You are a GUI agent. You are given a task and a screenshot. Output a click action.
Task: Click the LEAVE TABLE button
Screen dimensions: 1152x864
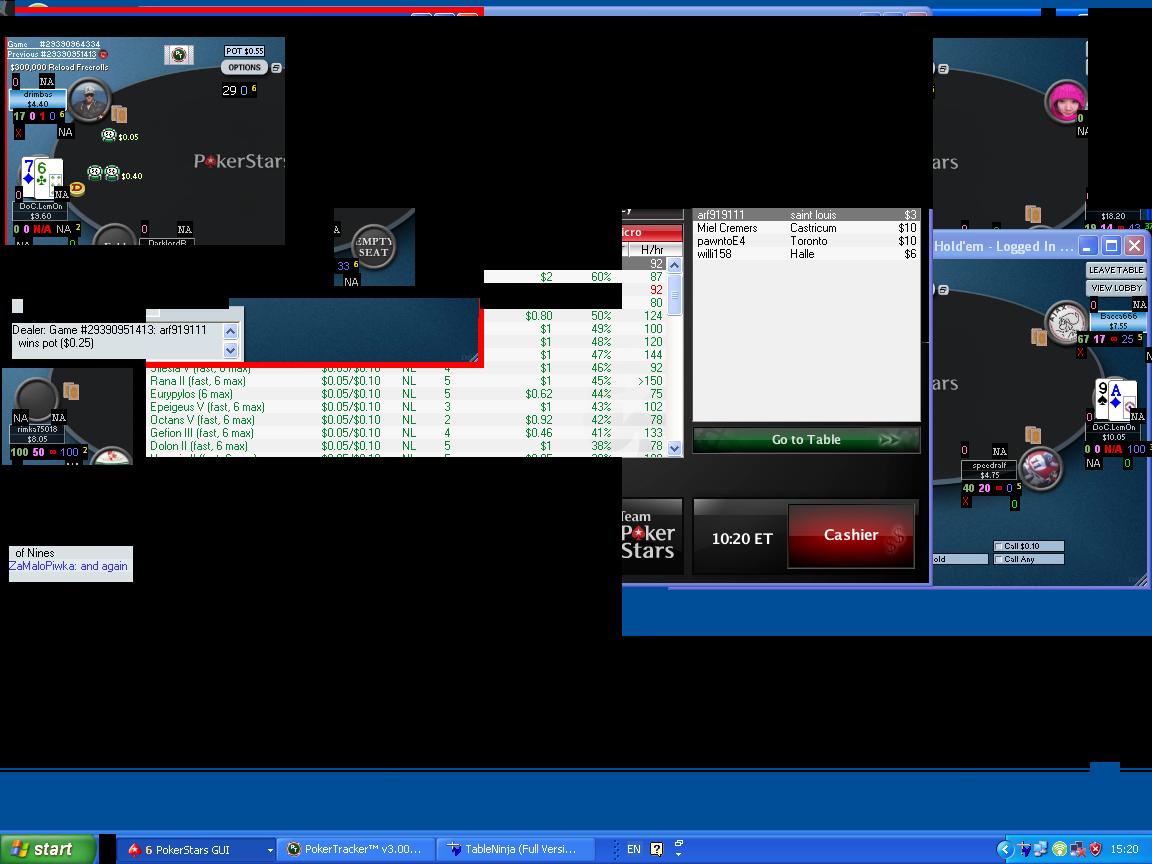coord(1115,270)
